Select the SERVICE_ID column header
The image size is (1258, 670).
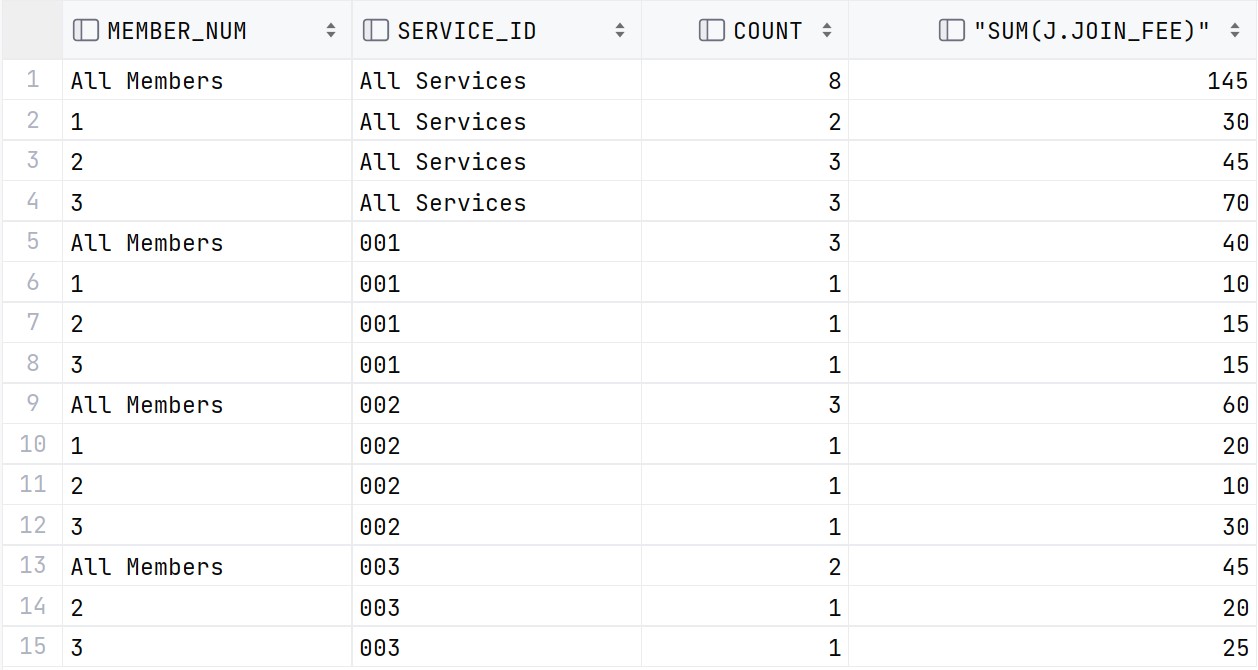(497, 30)
